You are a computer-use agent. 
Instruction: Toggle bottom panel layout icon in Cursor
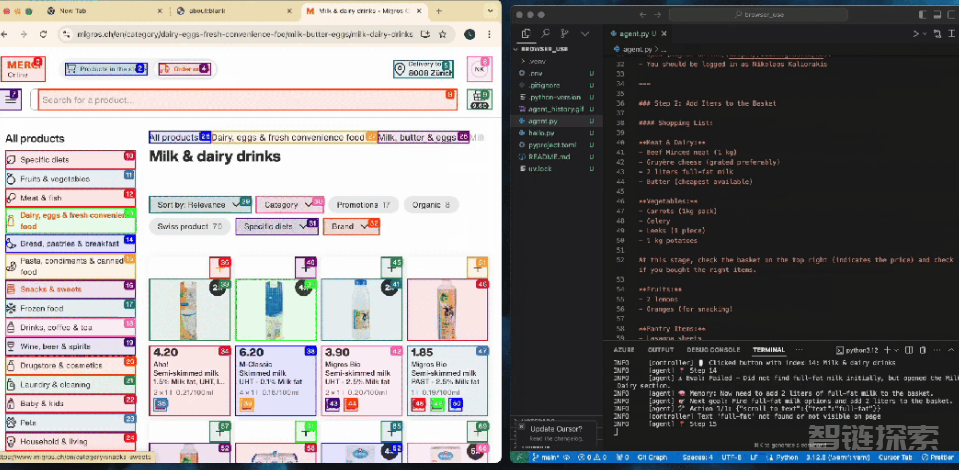pyautogui.click(x=936, y=14)
